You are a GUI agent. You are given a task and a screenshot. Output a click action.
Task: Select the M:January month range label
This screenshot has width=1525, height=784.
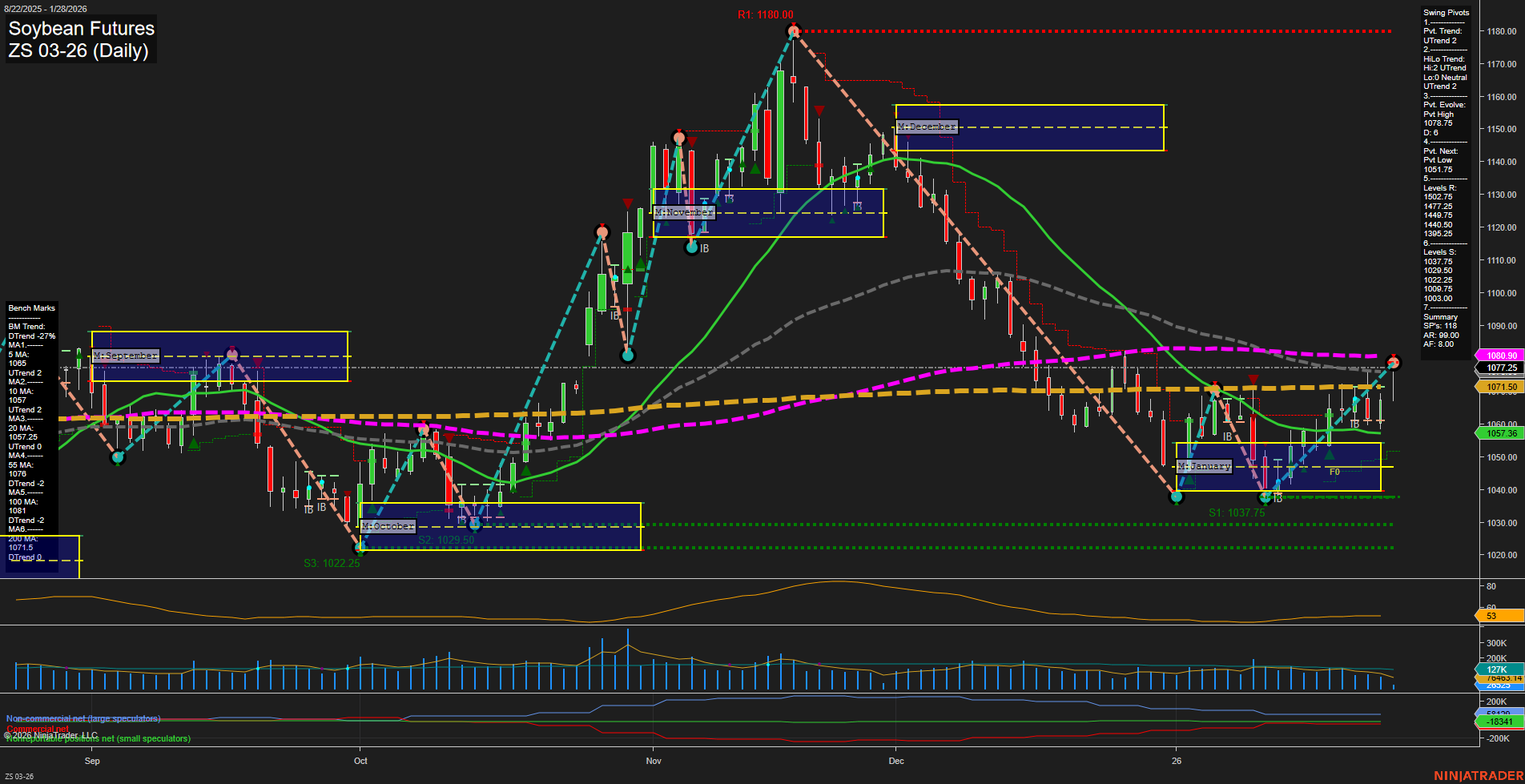coord(1203,465)
